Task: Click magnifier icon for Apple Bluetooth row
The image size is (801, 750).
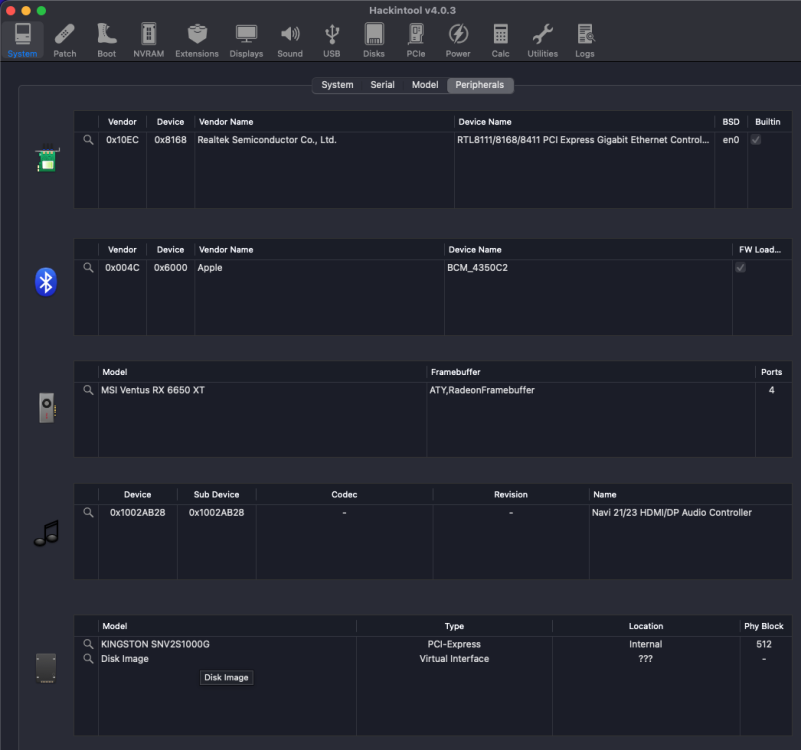Action: point(88,267)
